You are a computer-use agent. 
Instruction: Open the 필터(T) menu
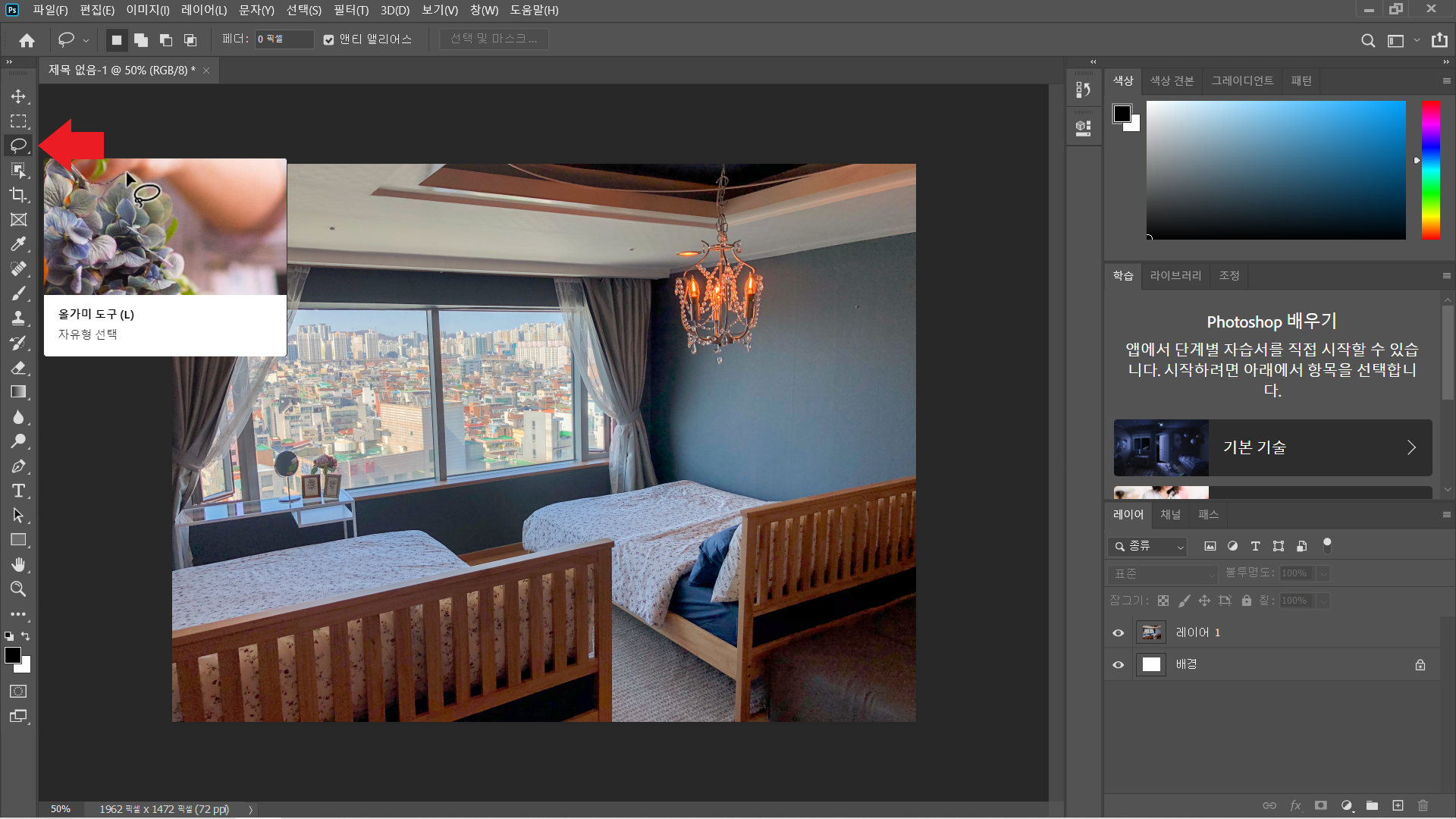(350, 10)
